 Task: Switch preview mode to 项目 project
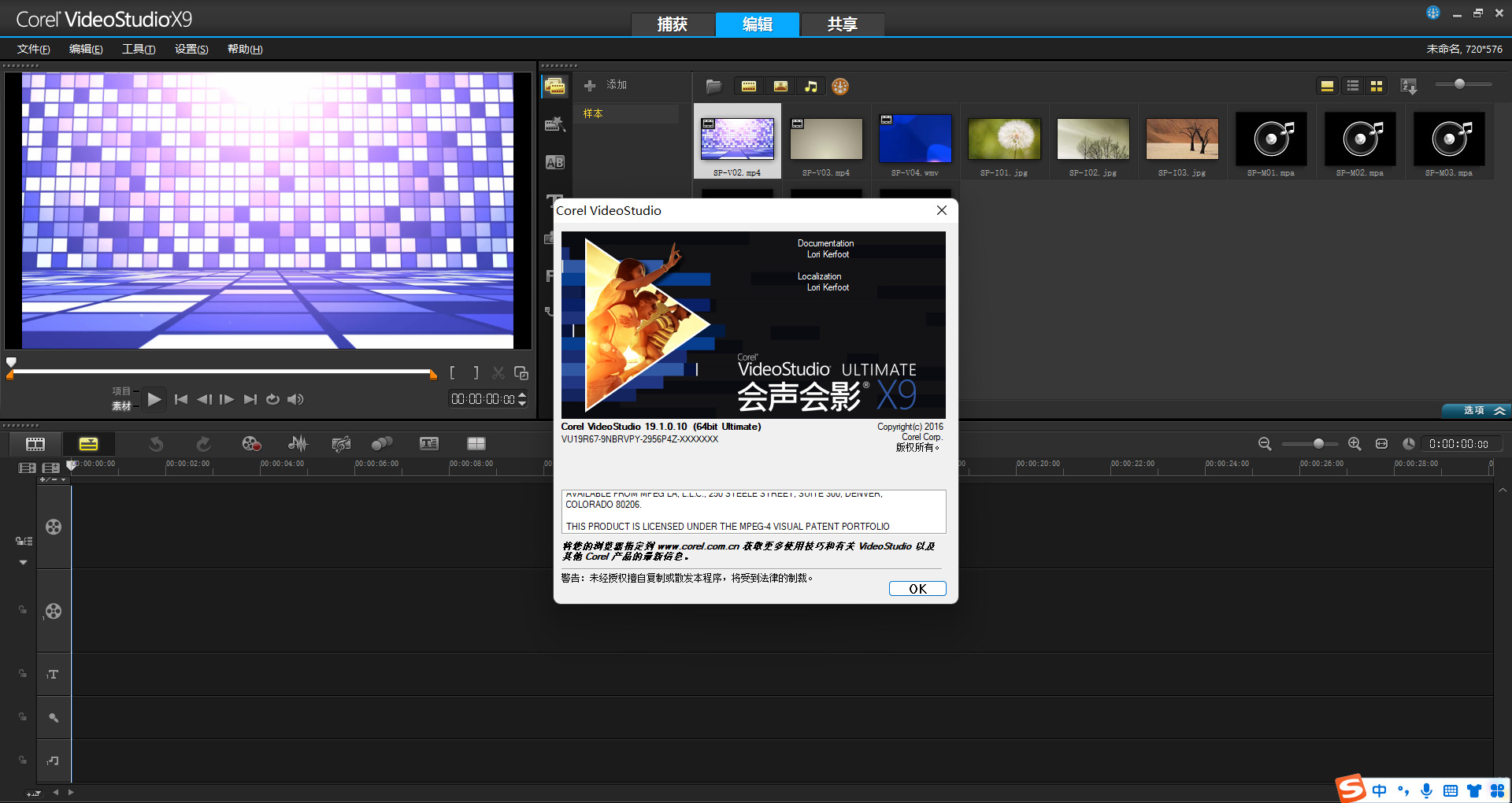point(121,391)
